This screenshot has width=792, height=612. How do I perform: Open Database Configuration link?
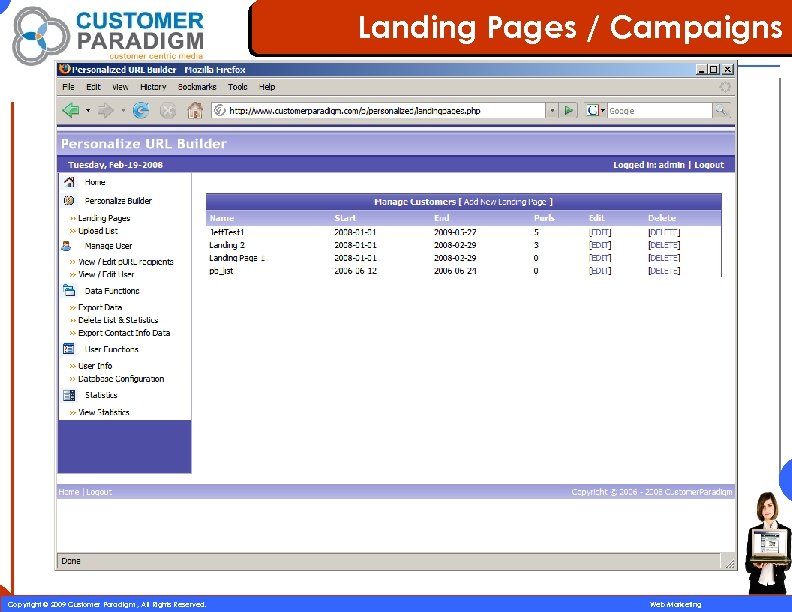pos(121,379)
